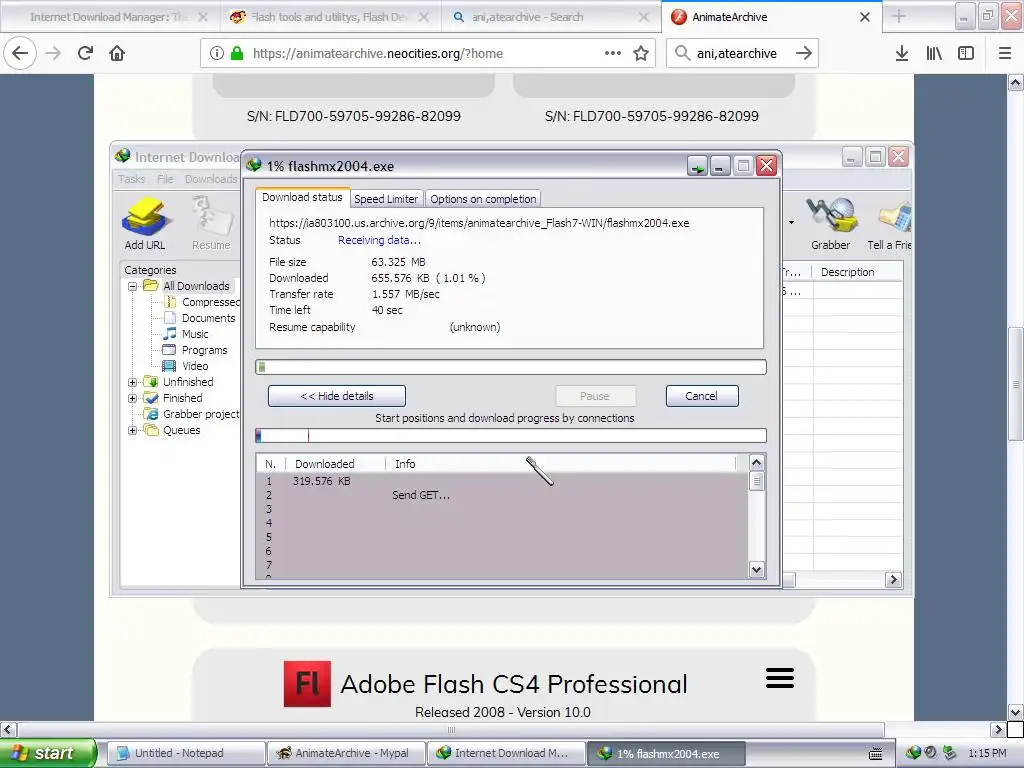Open AnimateArchive - Mypal from the taskbar
The image size is (1024, 768).
pyautogui.click(x=347, y=753)
